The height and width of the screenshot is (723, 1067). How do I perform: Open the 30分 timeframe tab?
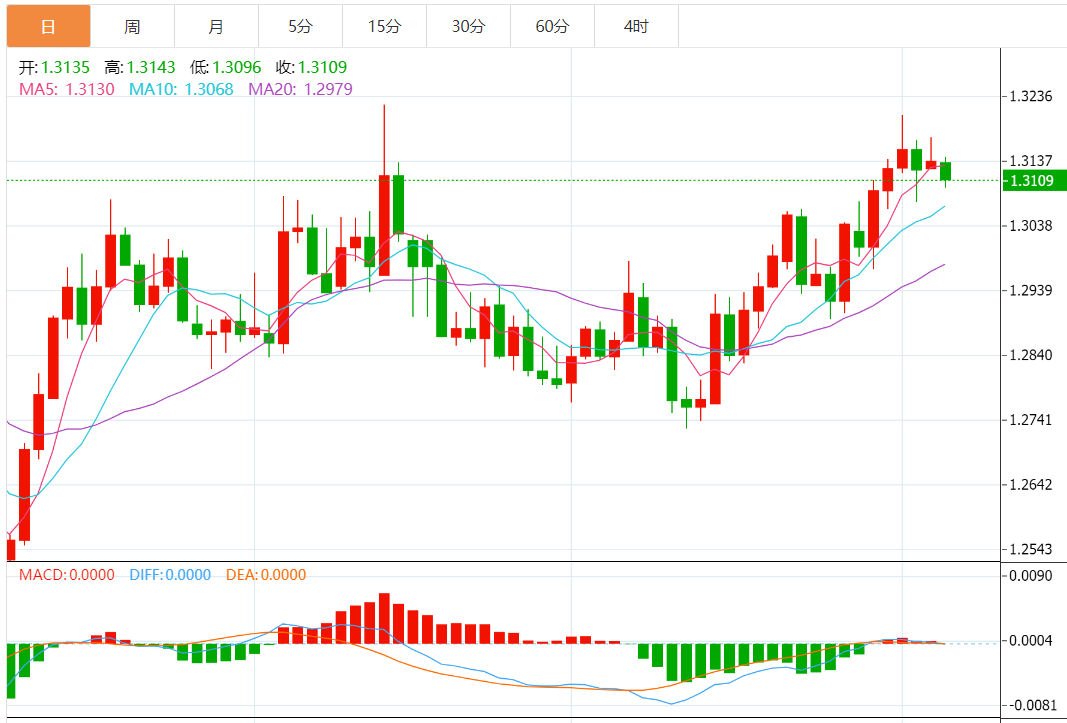point(468,27)
